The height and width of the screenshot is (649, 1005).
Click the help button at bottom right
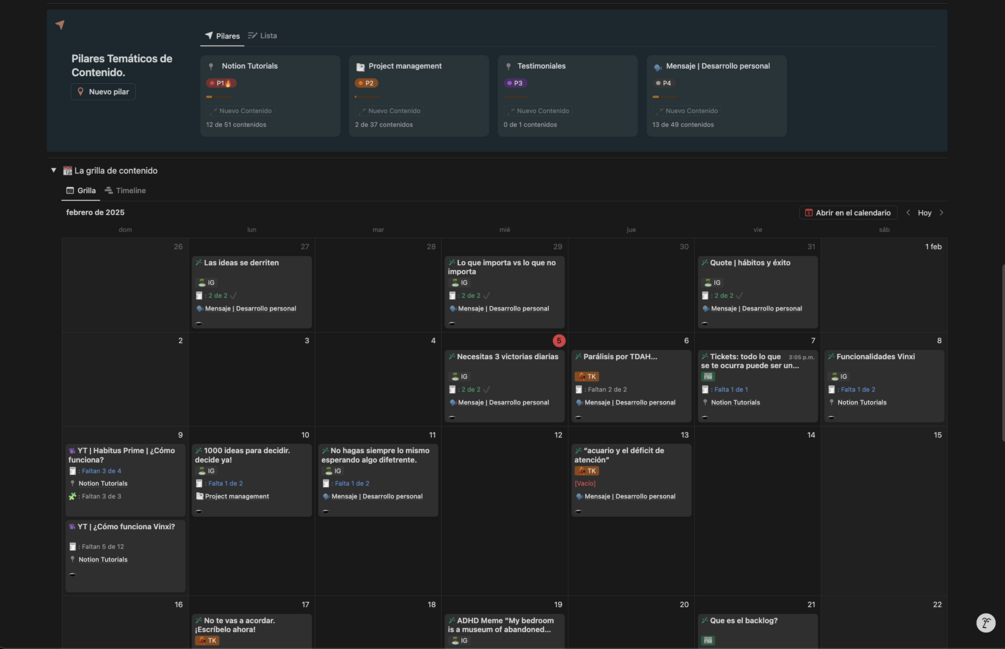(986, 623)
